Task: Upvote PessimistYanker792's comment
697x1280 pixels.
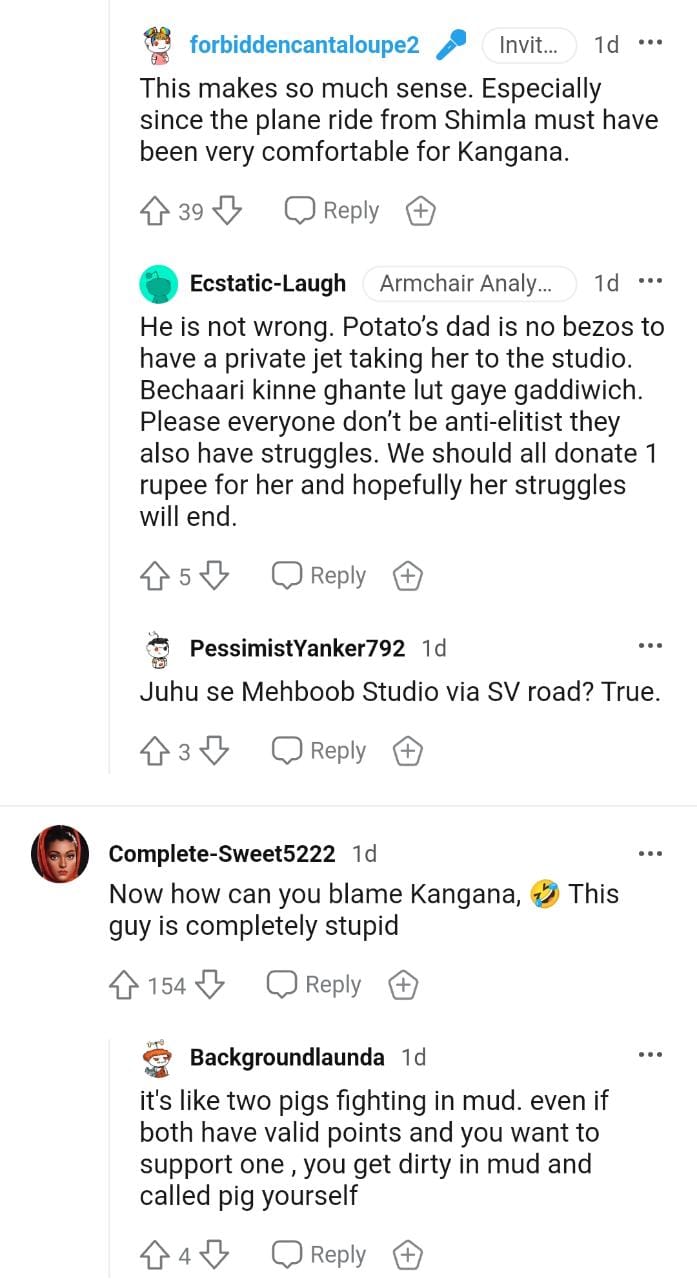Action: tap(155, 751)
